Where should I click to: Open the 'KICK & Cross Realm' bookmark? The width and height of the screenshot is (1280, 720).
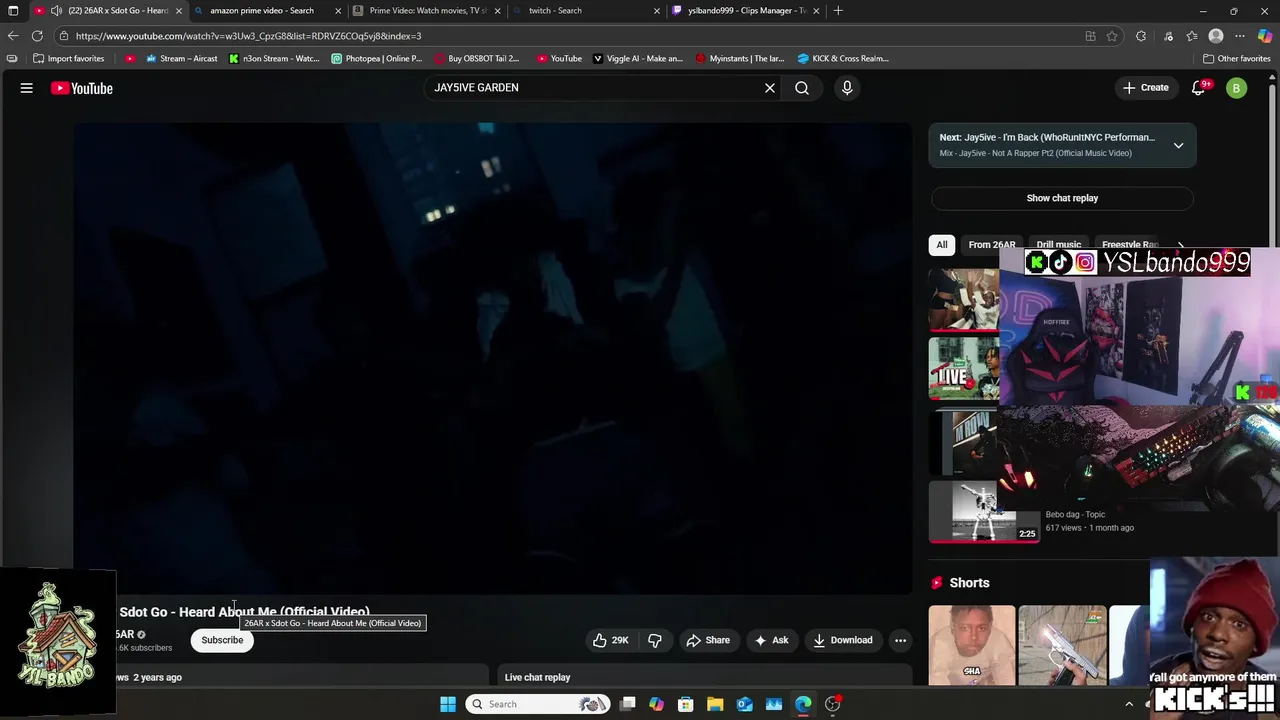[x=843, y=59]
